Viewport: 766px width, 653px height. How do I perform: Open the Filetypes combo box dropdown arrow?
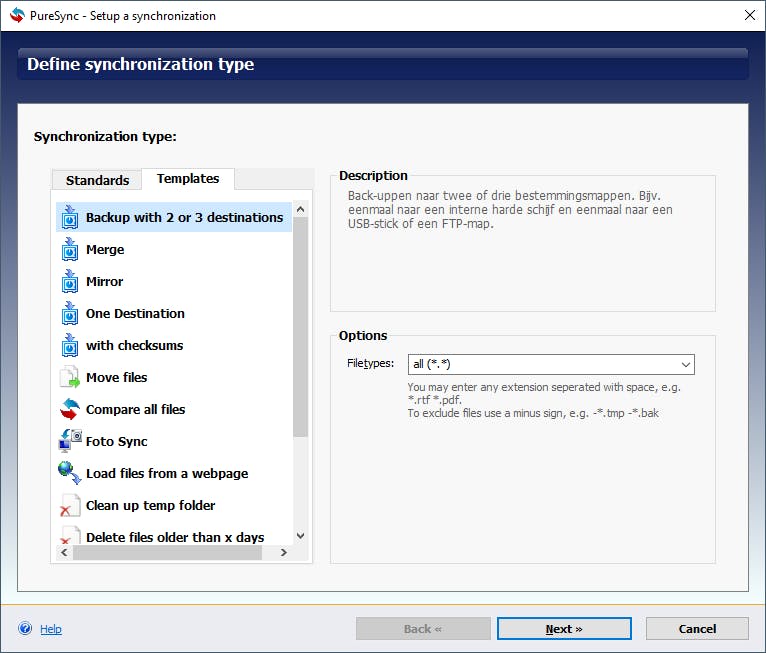click(x=685, y=364)
